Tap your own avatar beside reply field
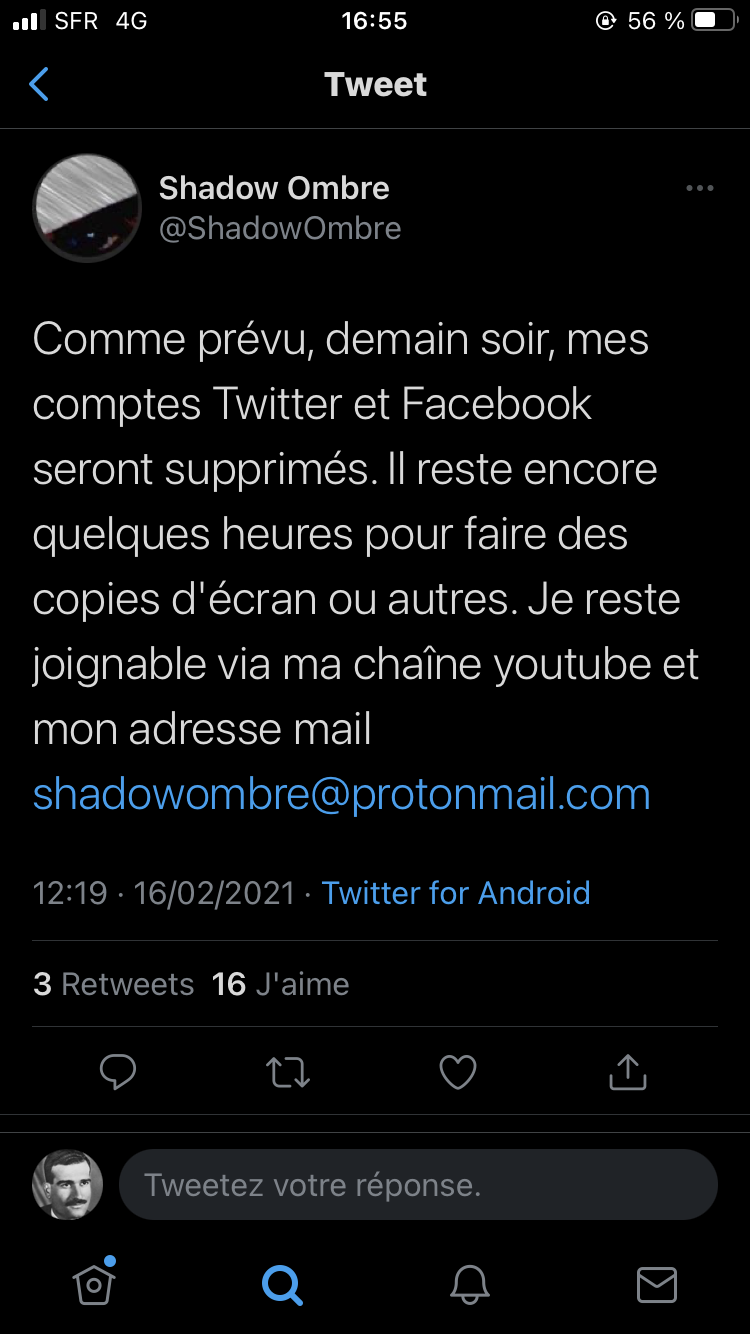750x1334 pixels. [68, 1185]
